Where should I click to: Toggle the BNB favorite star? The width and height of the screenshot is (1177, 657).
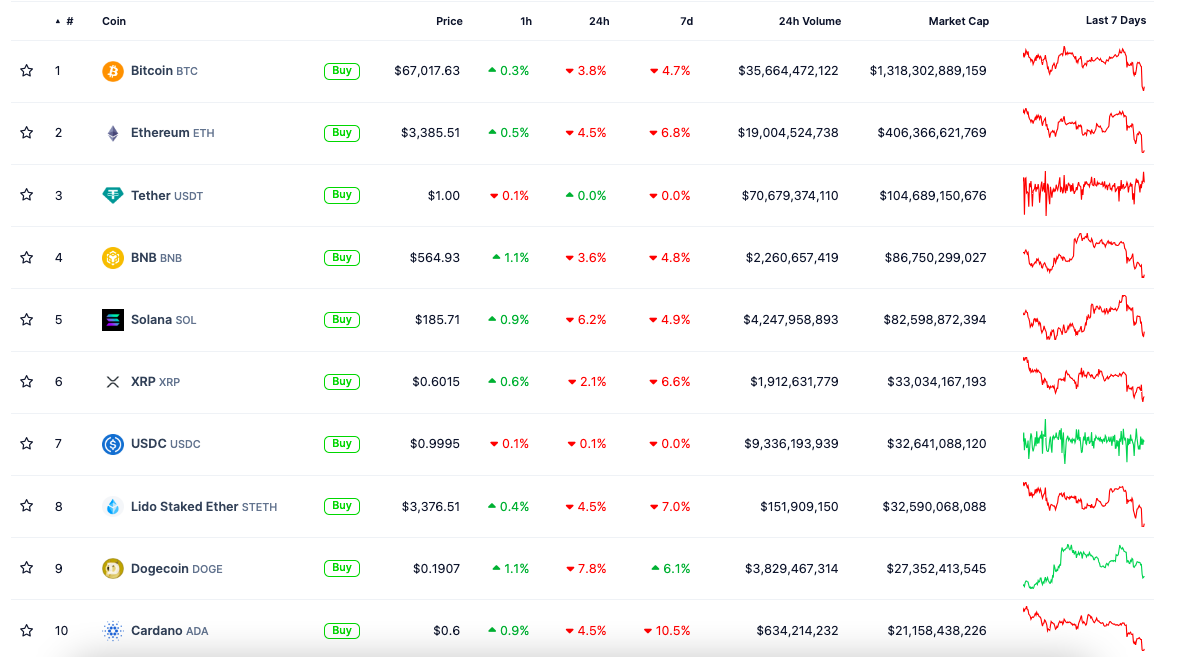click(27, 258)
